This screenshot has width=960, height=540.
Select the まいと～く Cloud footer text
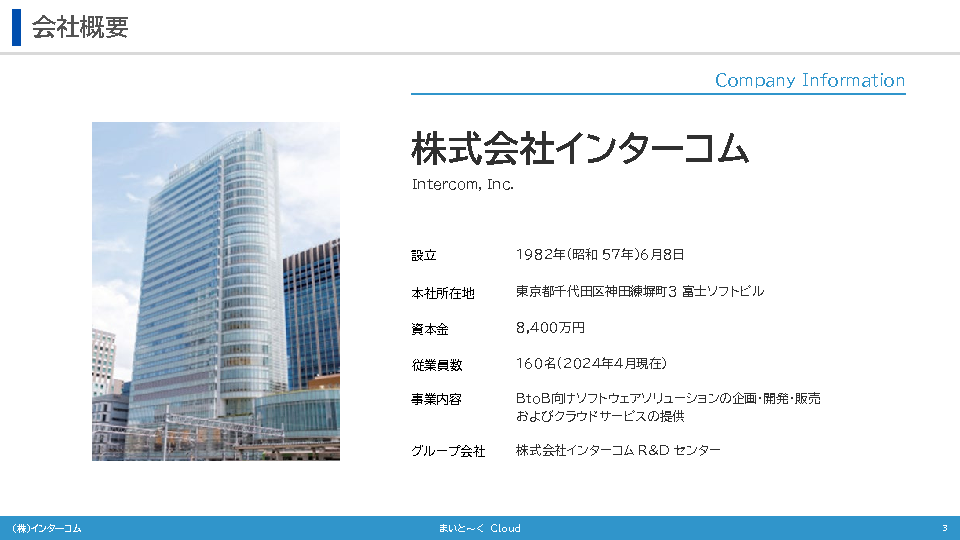(x=479, y=528)
